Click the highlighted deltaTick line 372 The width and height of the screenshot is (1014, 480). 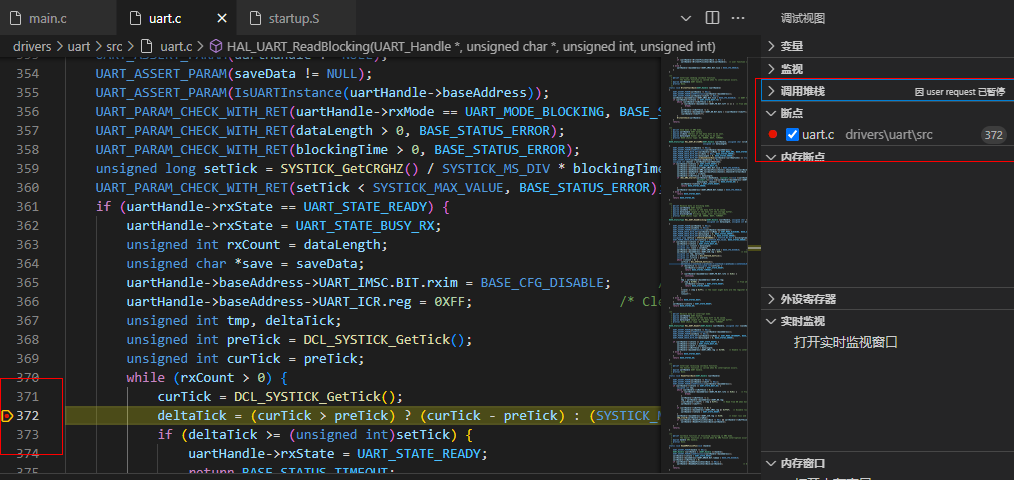[362, 415]
